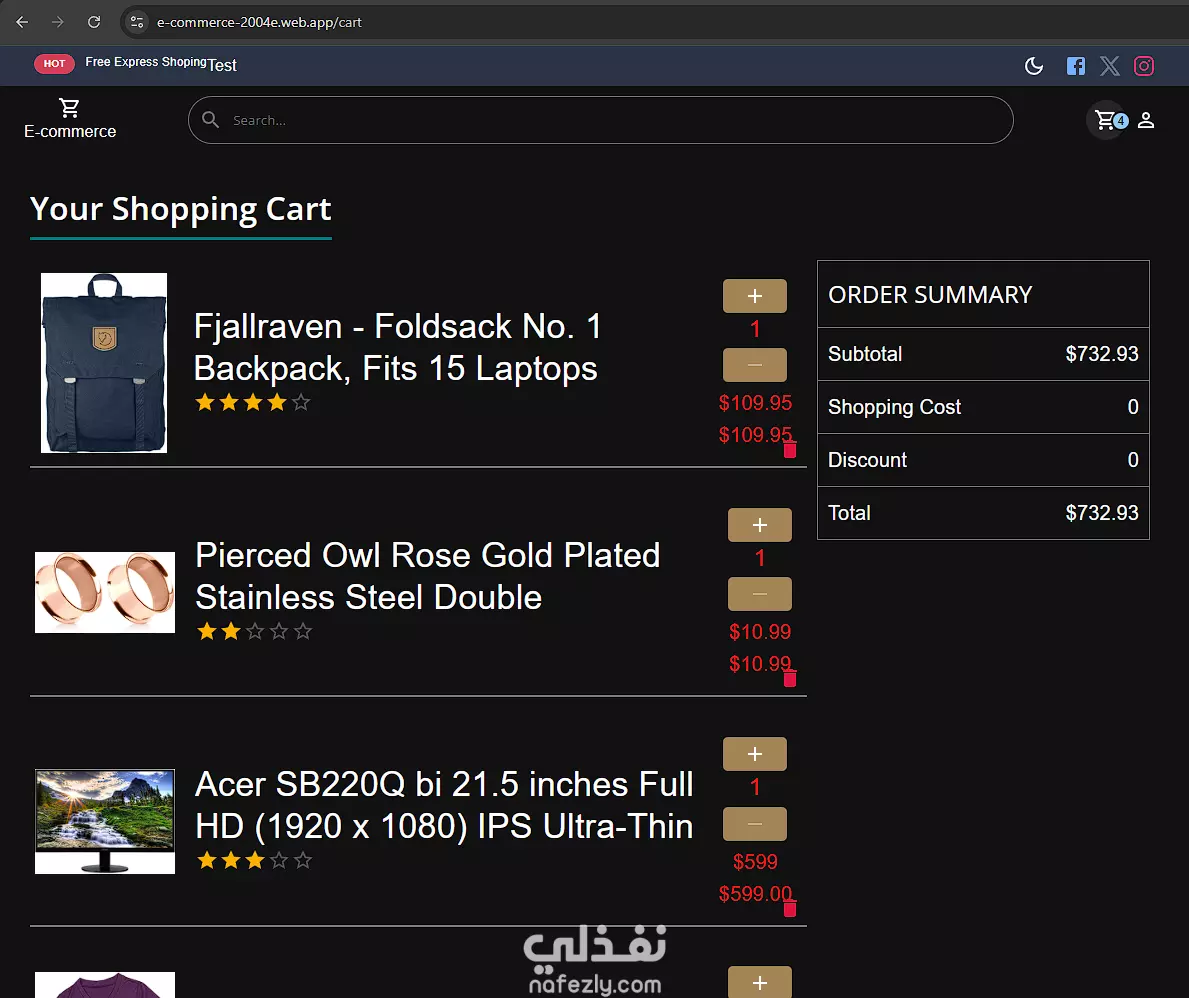Decrease quantity of Acer SB220Q monitor
The image size is (1189, 998).
[x=754, y=824]
